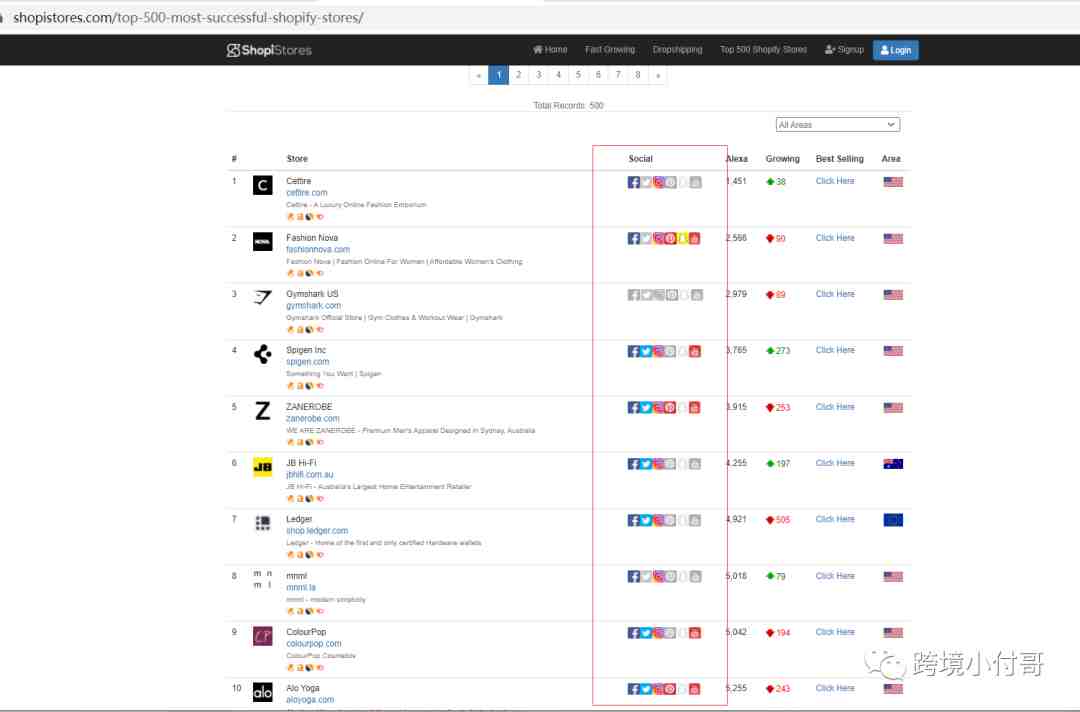Click YouTube icon in Spigen Inc row
The image size is (1080, 712).
(x=694, y=351)
